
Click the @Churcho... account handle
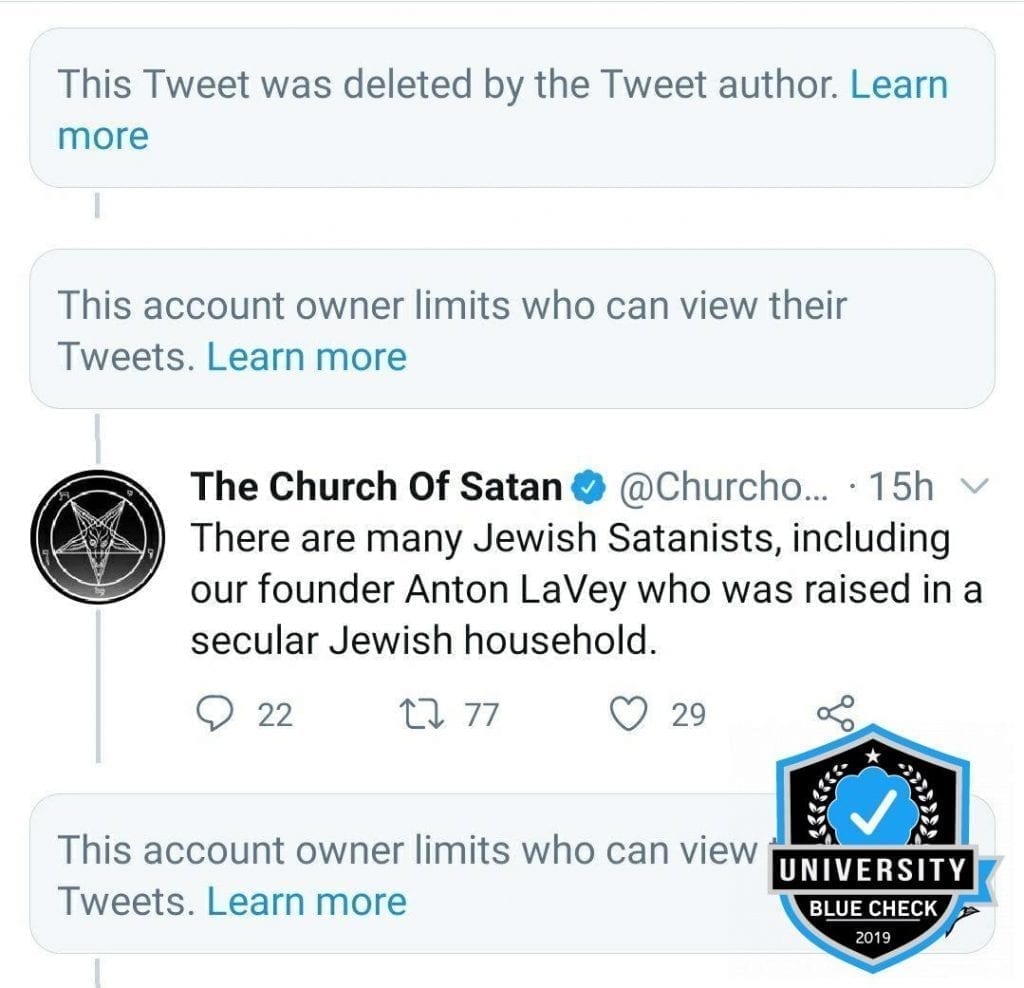[x=724, y=487]
